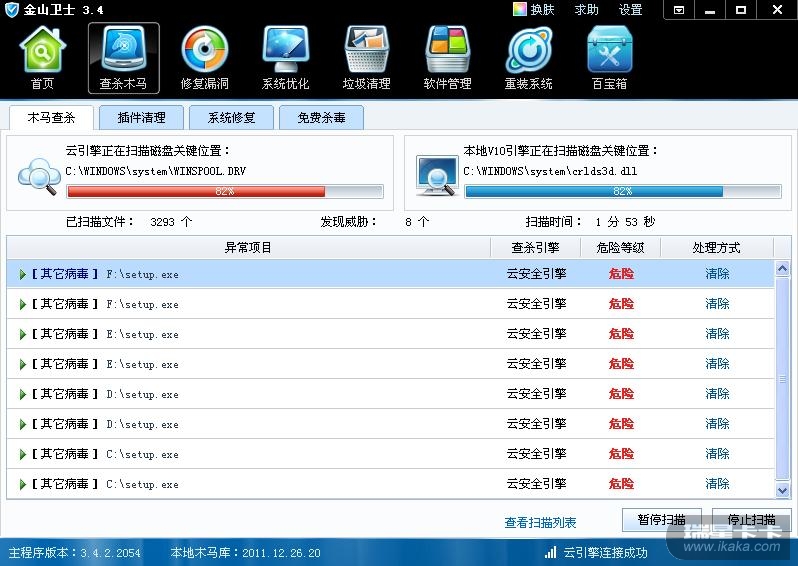
Task: Switch to the 木马查杀 tab
Action: point(51,118)
